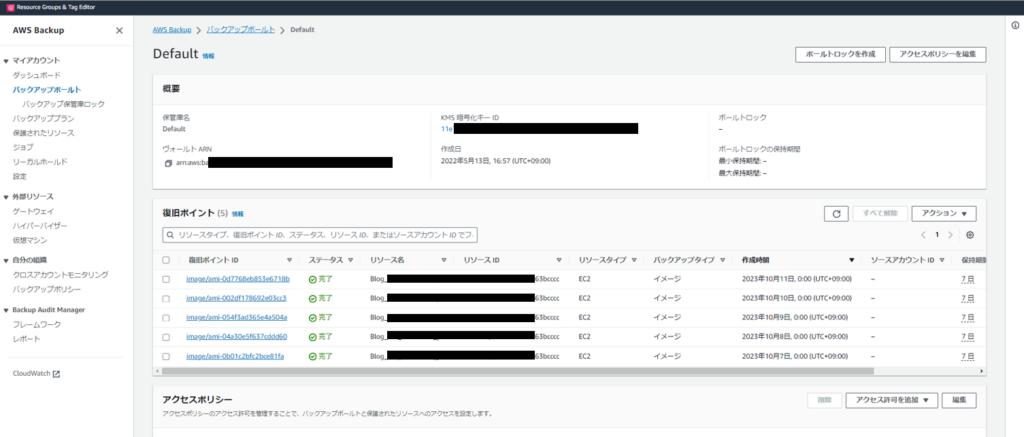Select all recovery points checkbox
The width and height of the screenshot is (1024, 437).
[x=166, y=260]
